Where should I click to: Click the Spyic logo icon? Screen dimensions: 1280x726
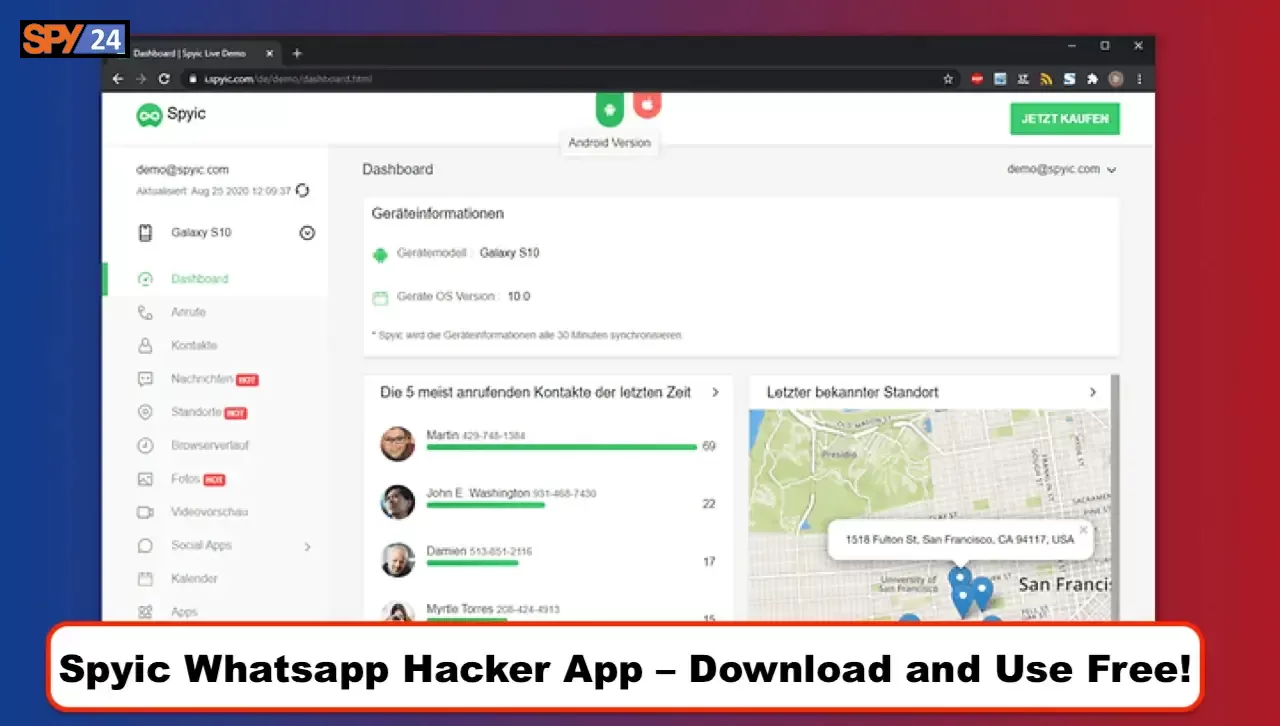[x=148, y=115]
